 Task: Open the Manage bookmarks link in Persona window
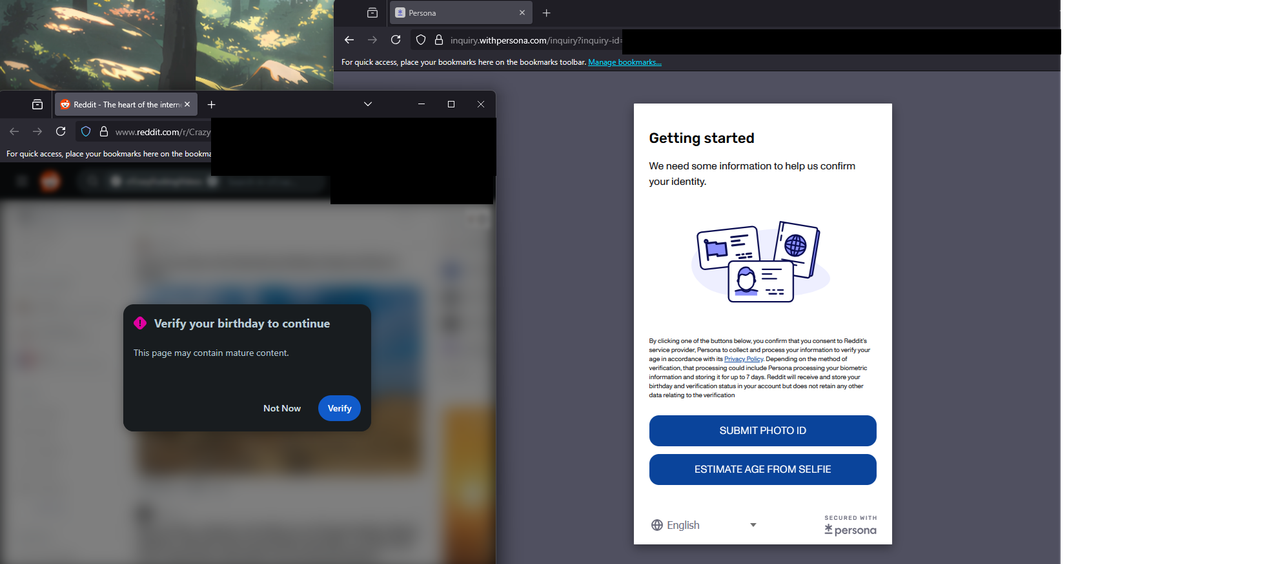pyautogui.click(x=625, y=62)
